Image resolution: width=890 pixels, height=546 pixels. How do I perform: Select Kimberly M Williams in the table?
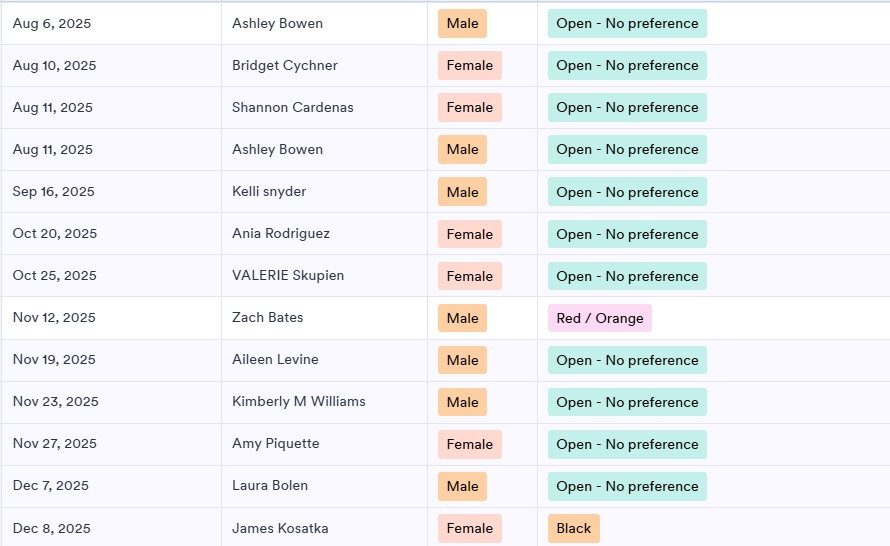tap(298, 402)
